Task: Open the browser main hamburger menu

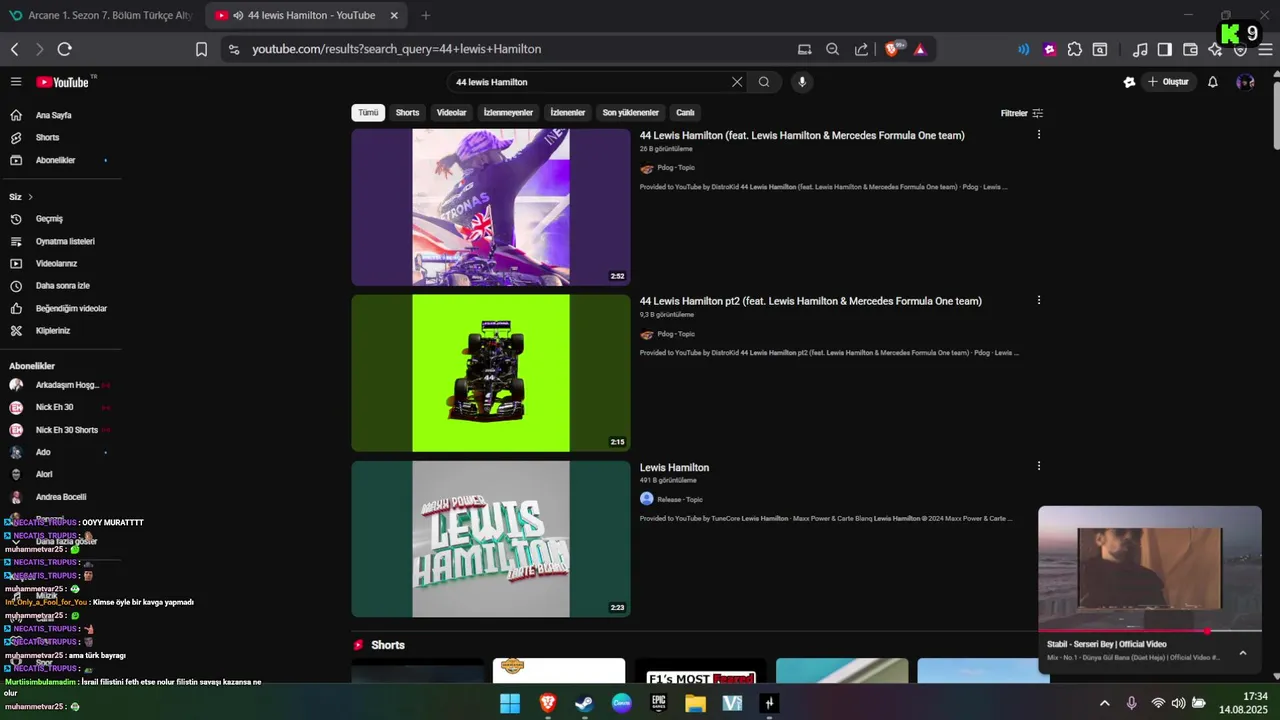Action: point(1265,49)
